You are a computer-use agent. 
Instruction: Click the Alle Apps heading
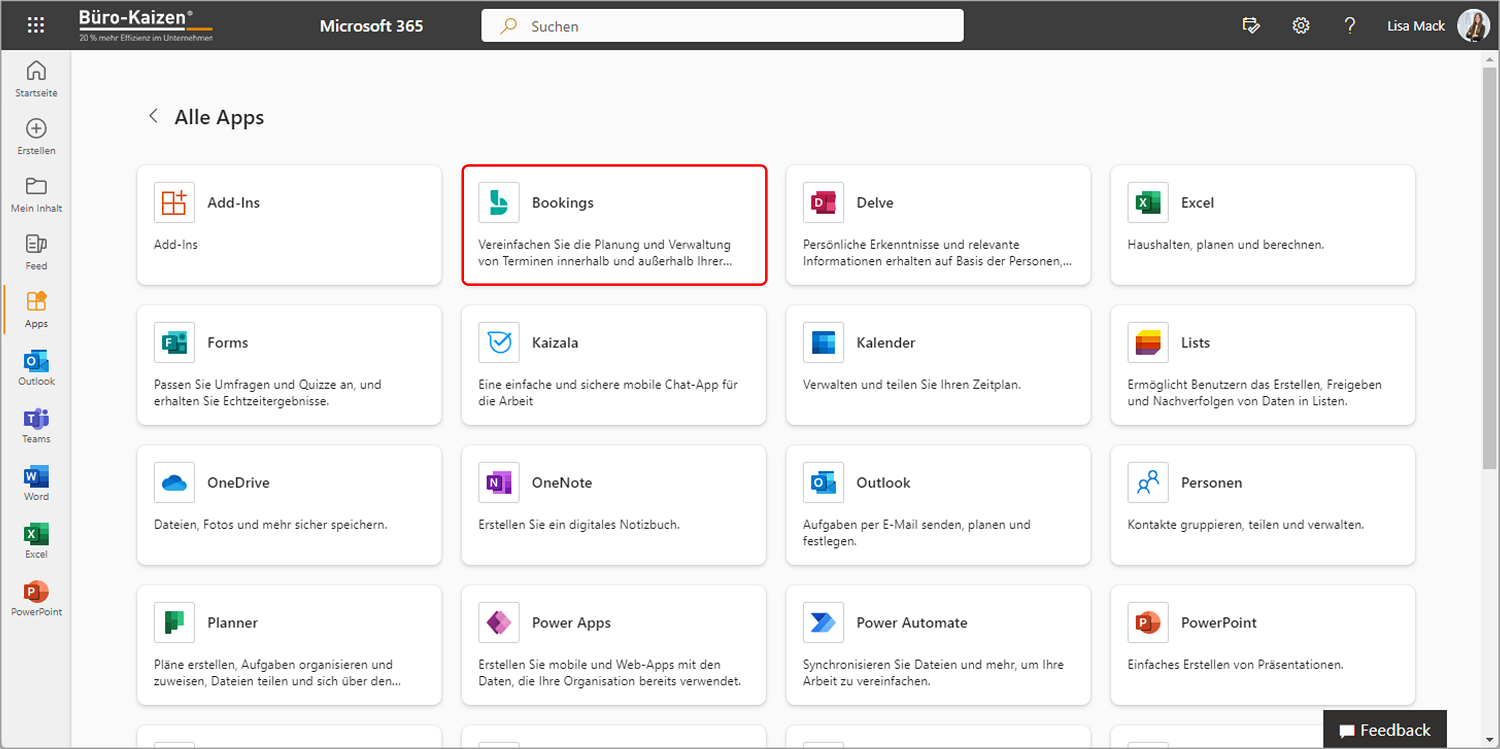(x=219, y=117)
